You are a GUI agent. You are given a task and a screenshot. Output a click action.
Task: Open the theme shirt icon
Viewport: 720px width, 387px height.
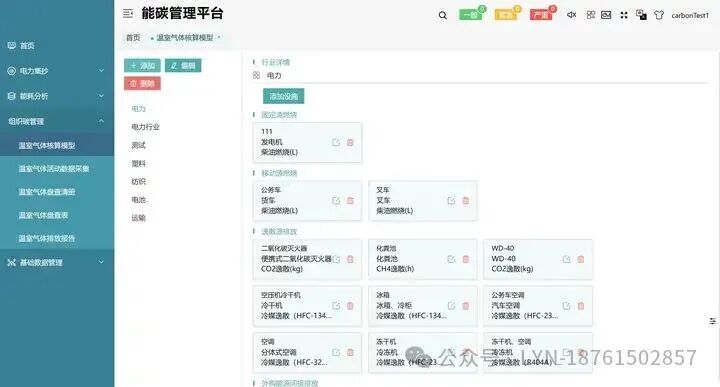(659, 15)
